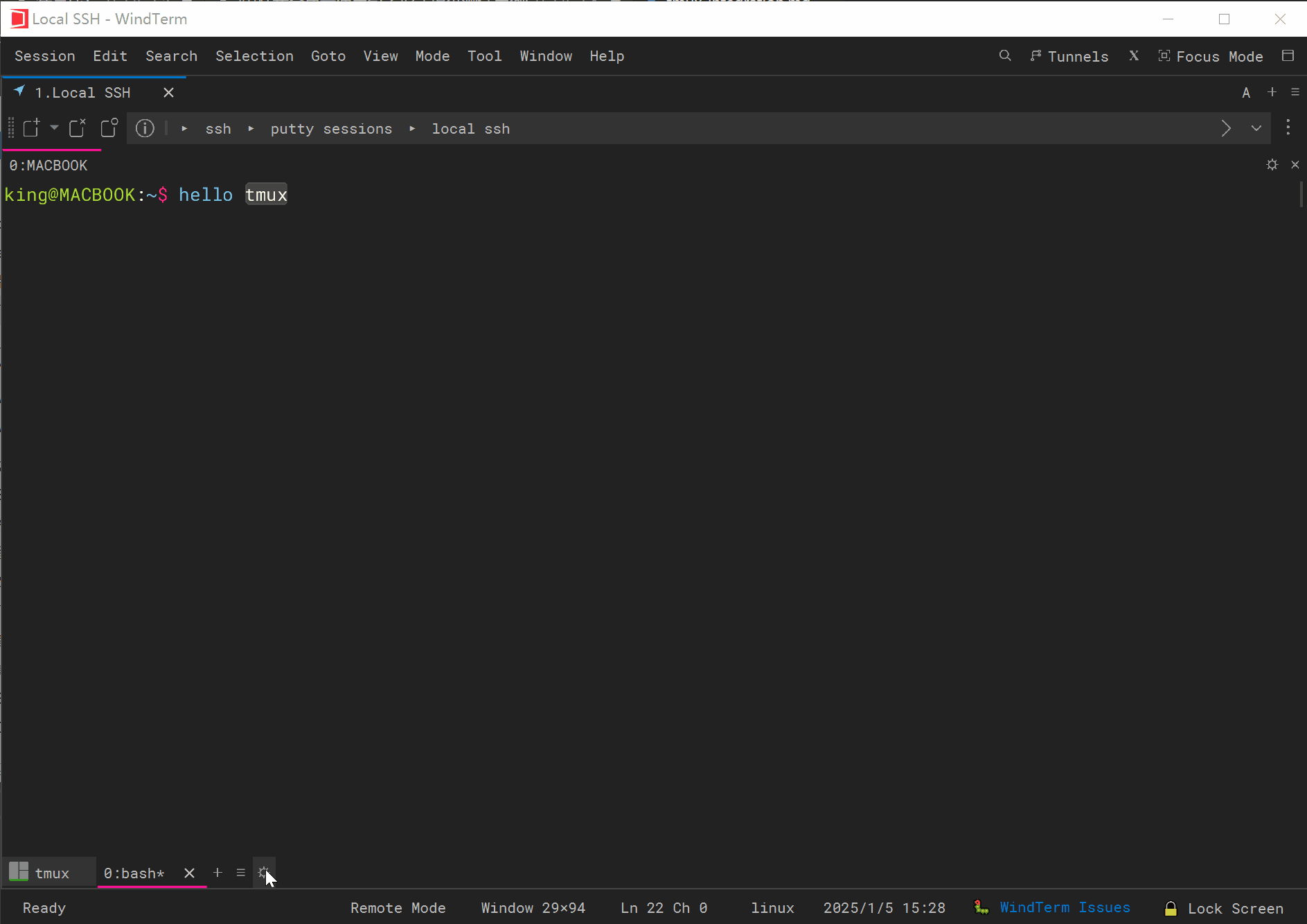1307x924 pixels.
Task: Open the Selection menu
Action: tap(254, 56)
